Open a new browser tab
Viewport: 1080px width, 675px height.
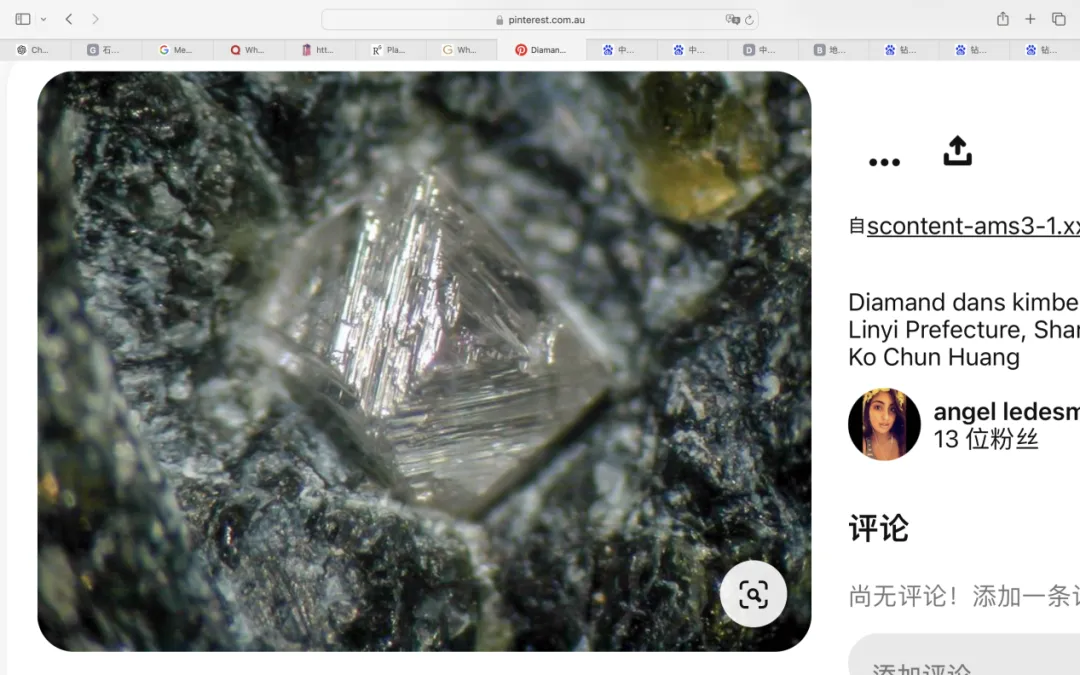(x=1030, y=19)
